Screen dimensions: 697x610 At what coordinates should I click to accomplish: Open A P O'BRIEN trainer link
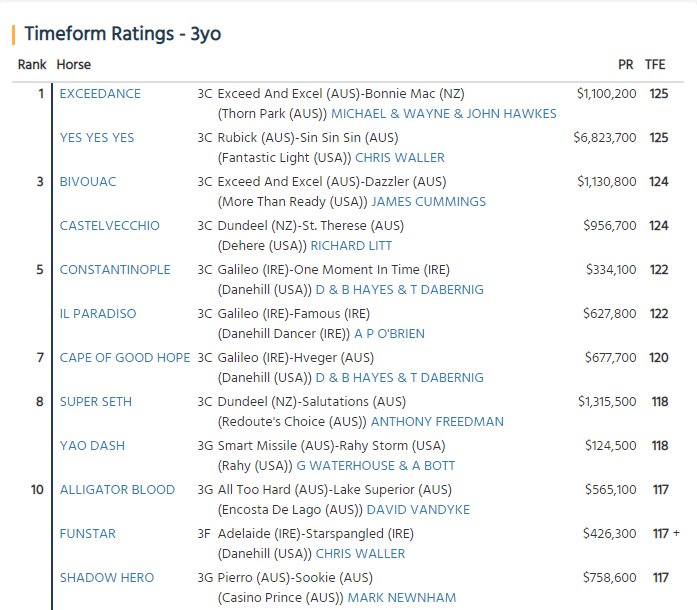click(x=389, y=334)
